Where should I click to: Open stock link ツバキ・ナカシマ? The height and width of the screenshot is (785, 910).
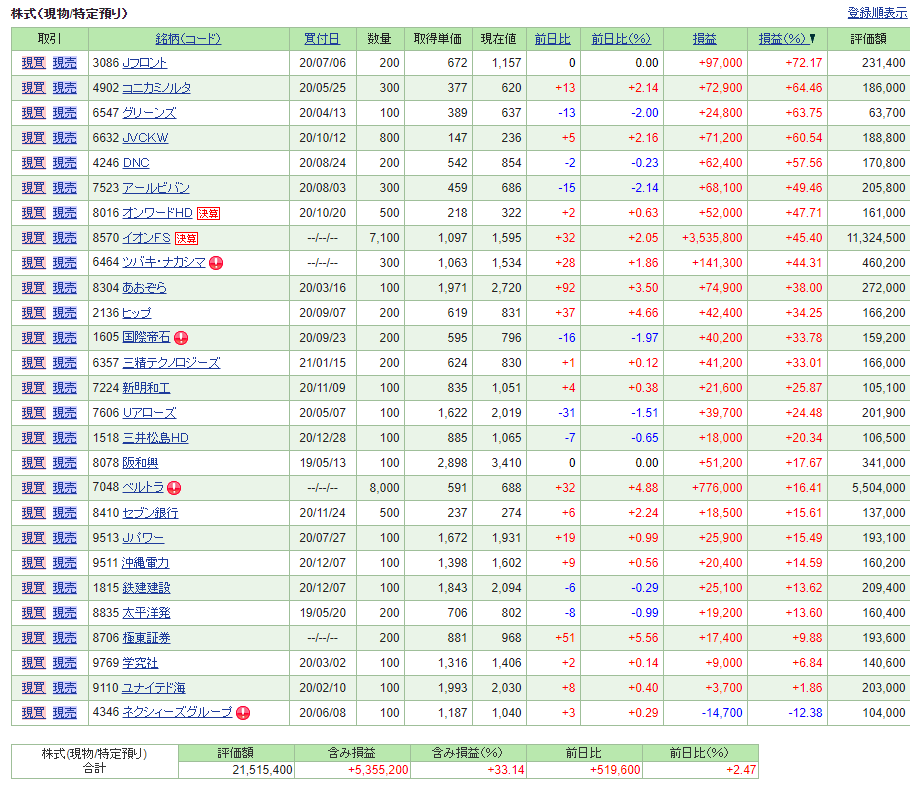click(x=164, y=262)
